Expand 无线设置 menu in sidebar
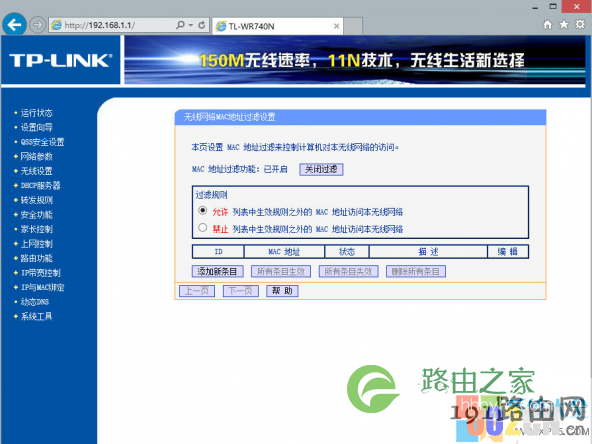This screenshot has width=592, height=444. (x=36, y=171)
